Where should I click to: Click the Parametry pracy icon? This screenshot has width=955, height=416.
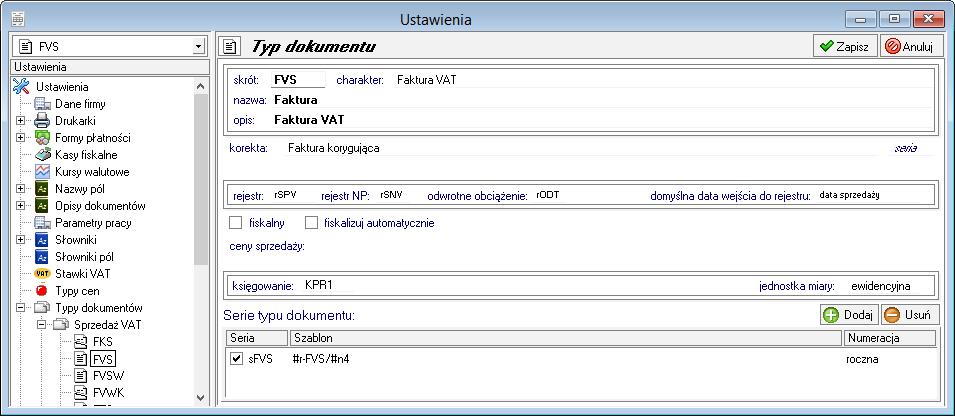(43, 223)
